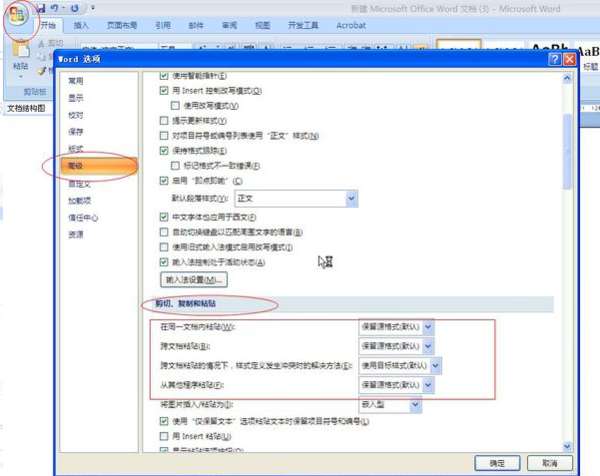This screenshot has width=600, height=476.
Task: Open the 从其他程序粘贴 dropdown
Action: 396,385
